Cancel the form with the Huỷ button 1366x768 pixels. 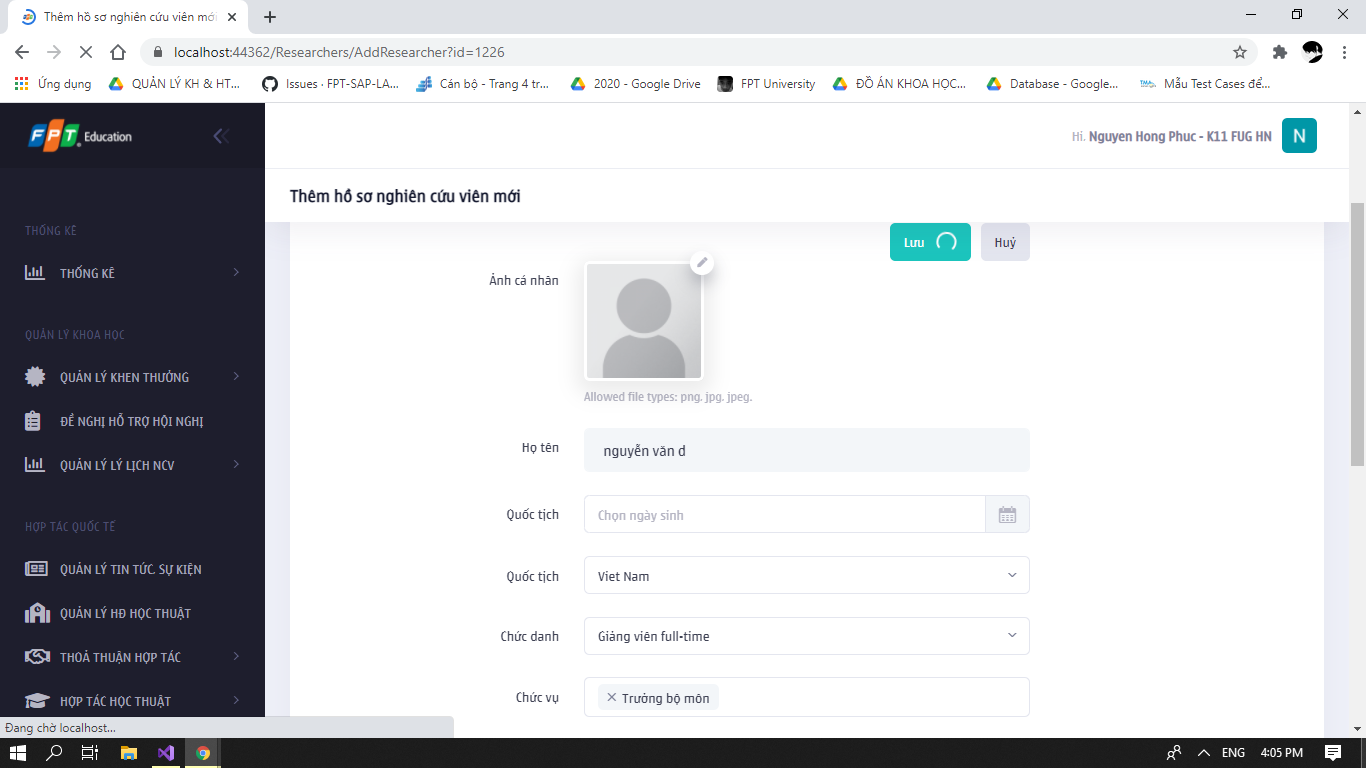tap(1004, 241)
